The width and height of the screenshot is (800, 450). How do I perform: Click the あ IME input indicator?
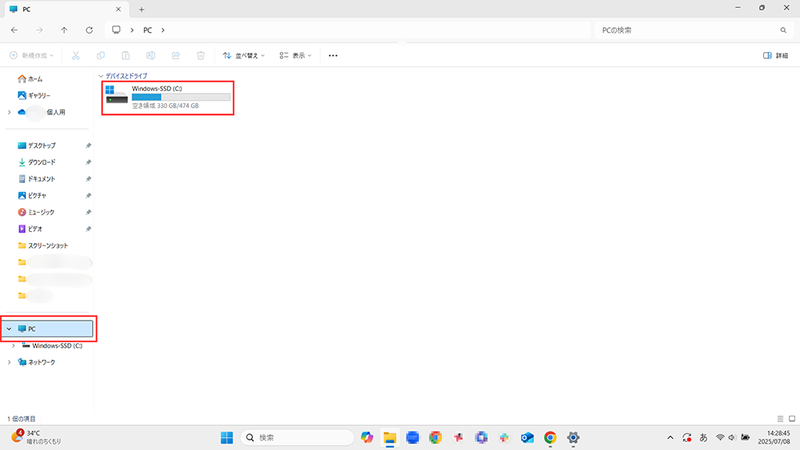coord(704,437)
